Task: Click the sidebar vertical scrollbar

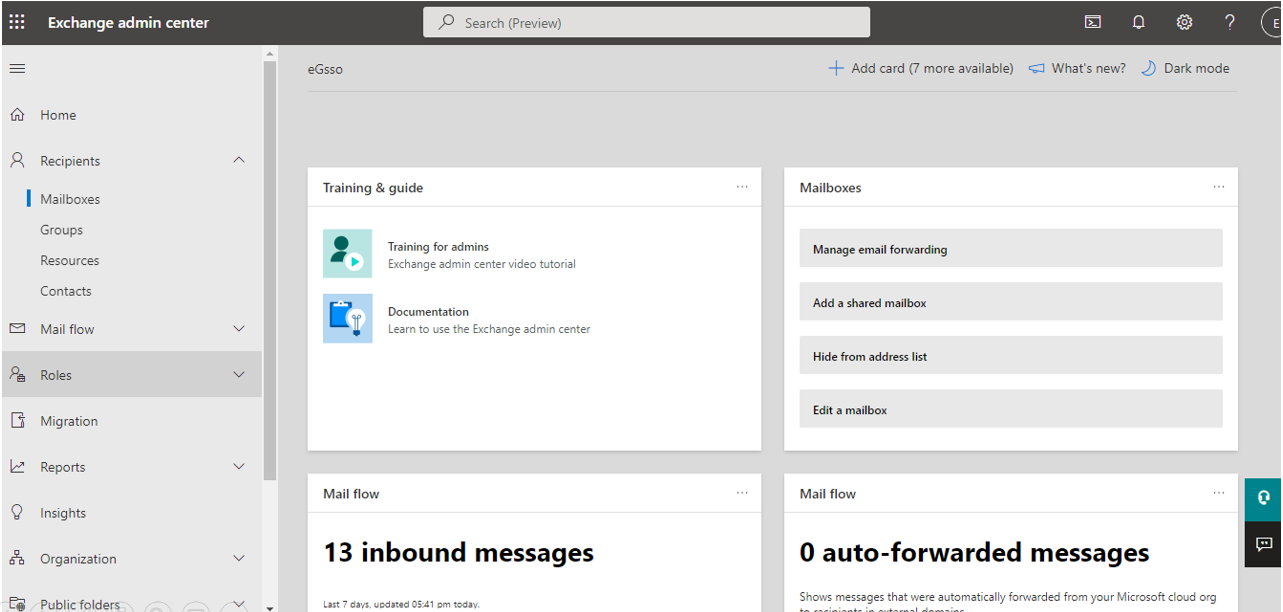Action: pos(270,270)
